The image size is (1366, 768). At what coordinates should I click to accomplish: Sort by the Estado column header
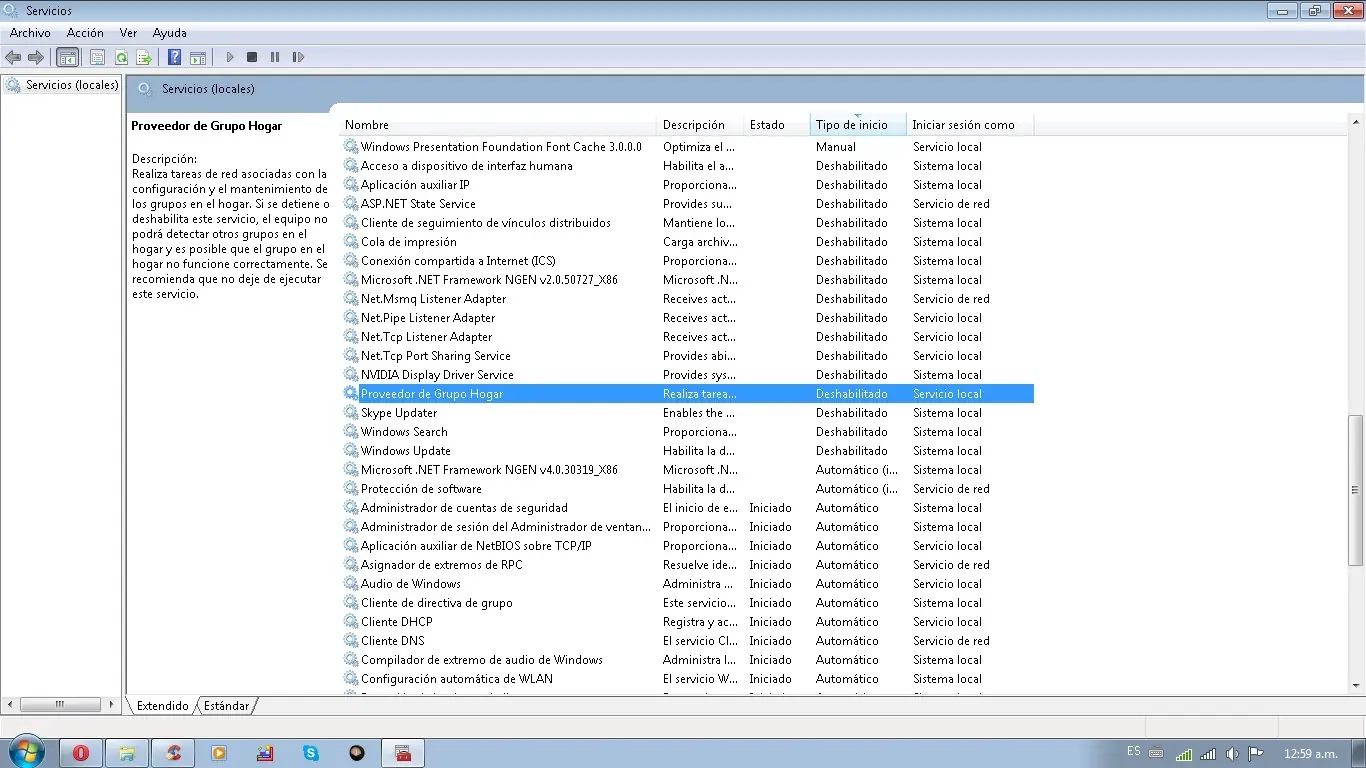tap(777, 125)
